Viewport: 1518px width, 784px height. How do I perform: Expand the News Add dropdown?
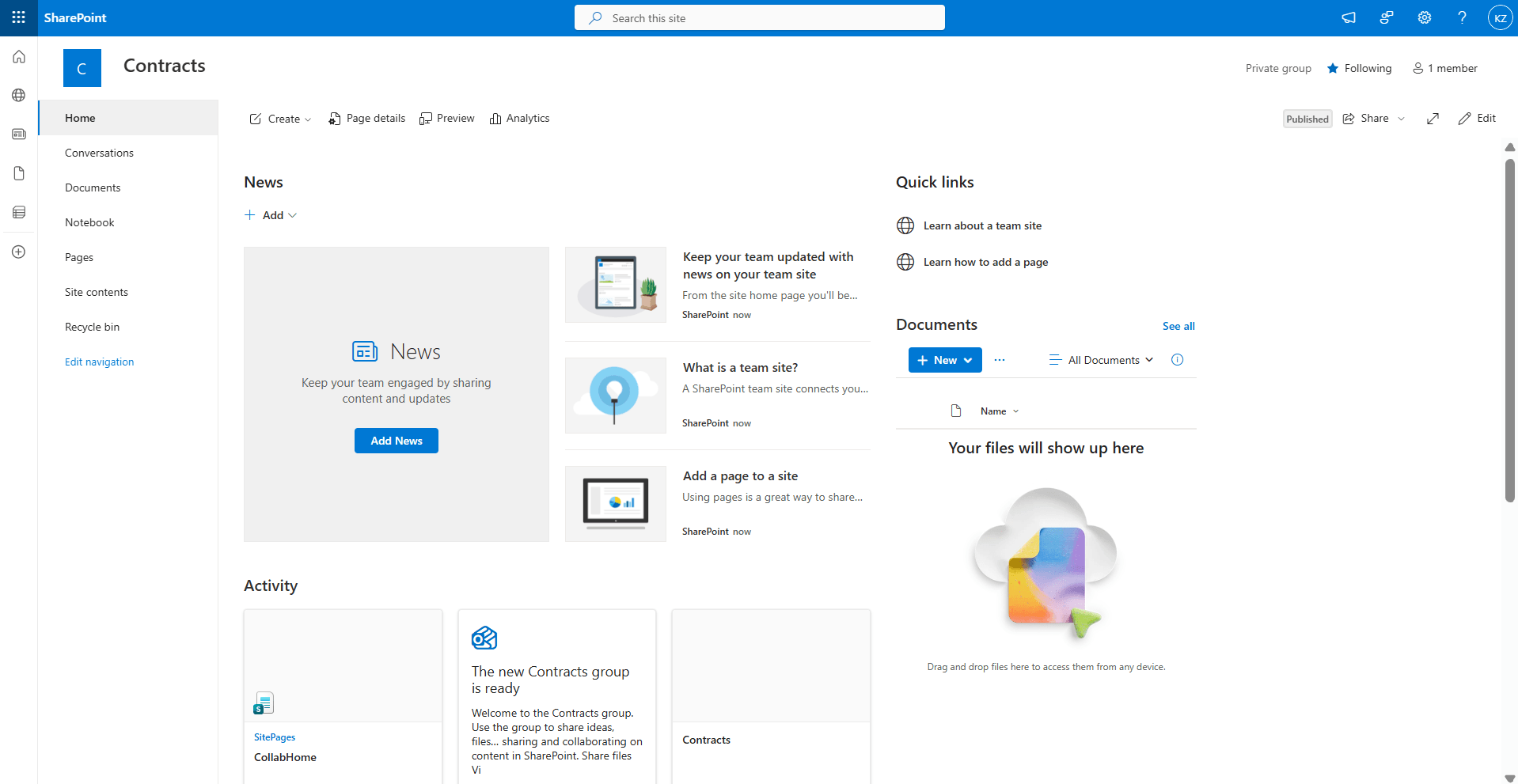pyautogui.click(x=271, y=215)
